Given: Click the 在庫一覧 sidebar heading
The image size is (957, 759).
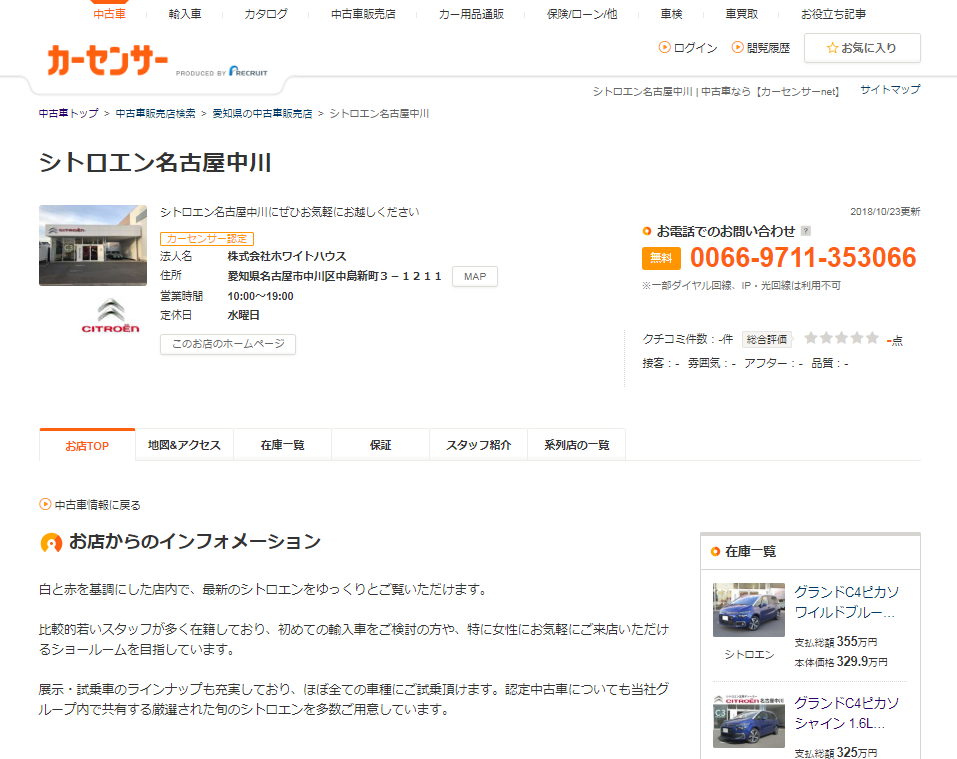Looking at the screenshot, I should tap(750, 552).
